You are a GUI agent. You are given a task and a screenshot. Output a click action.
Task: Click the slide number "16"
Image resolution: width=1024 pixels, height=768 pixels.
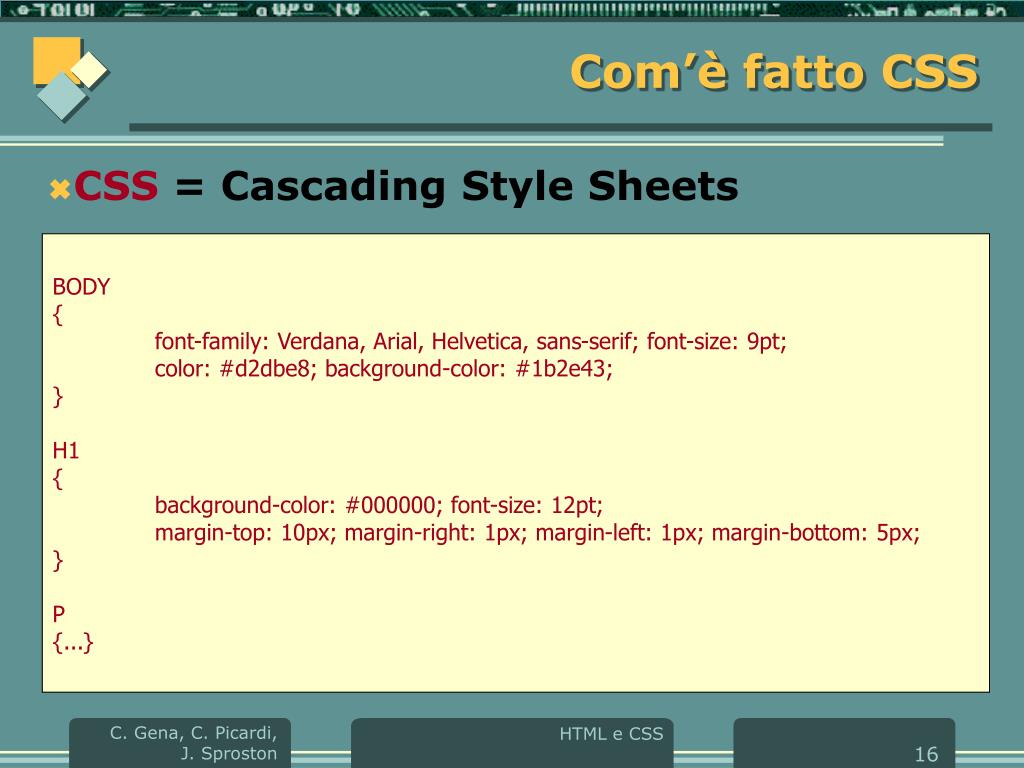coord(926,754)
